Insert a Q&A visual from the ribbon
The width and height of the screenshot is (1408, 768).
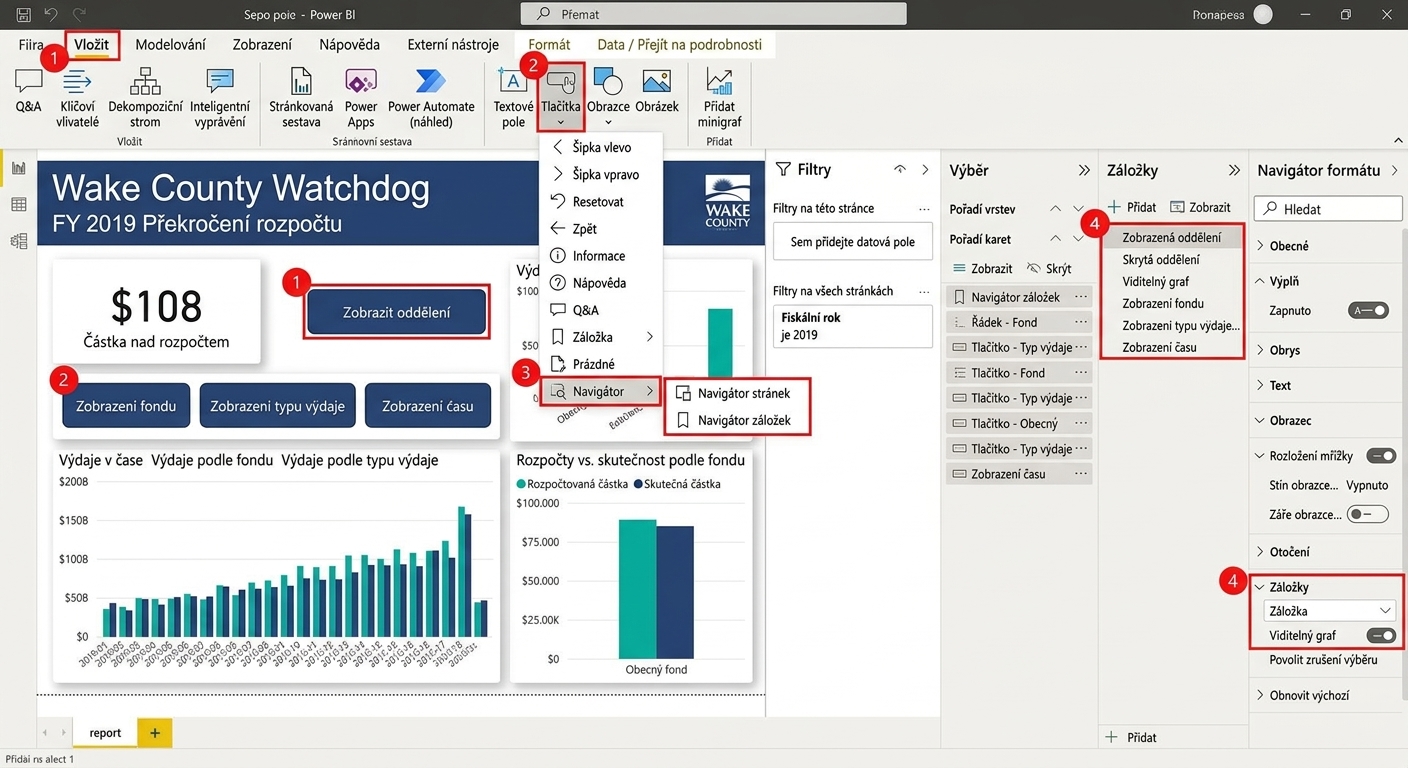[x=29, y=91]
